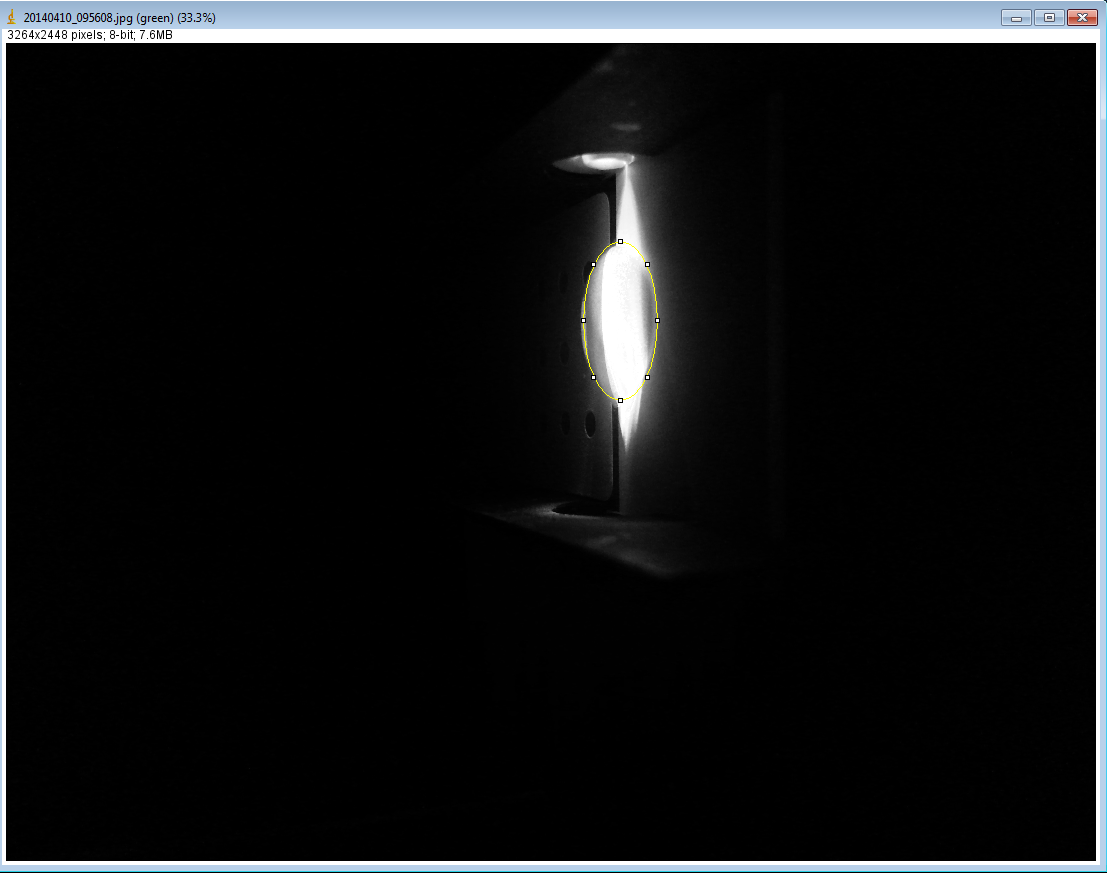Click the glowing lamp above the beam
This screenshot has height=873, width=1107.
[x=598, y=160]
